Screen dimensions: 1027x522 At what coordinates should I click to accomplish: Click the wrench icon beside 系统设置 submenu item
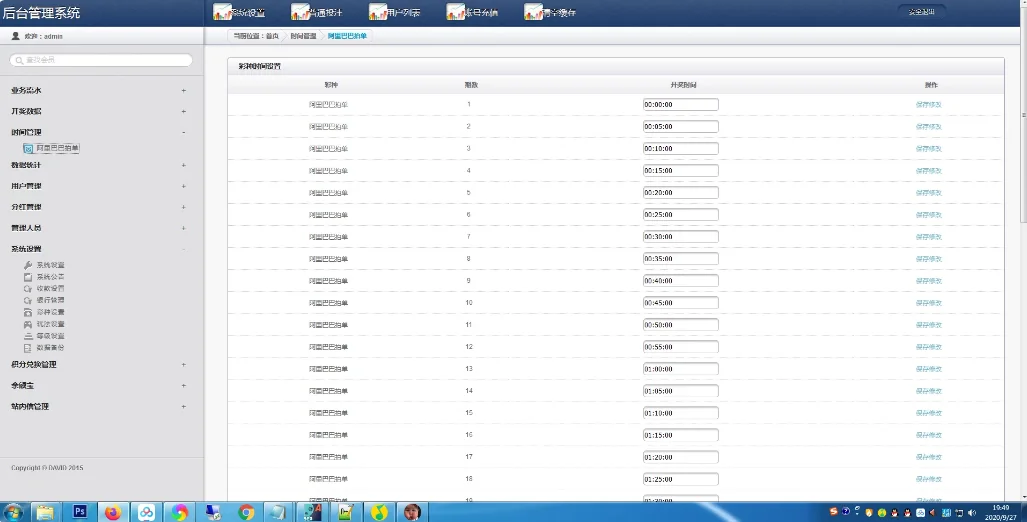click(28, 265)
